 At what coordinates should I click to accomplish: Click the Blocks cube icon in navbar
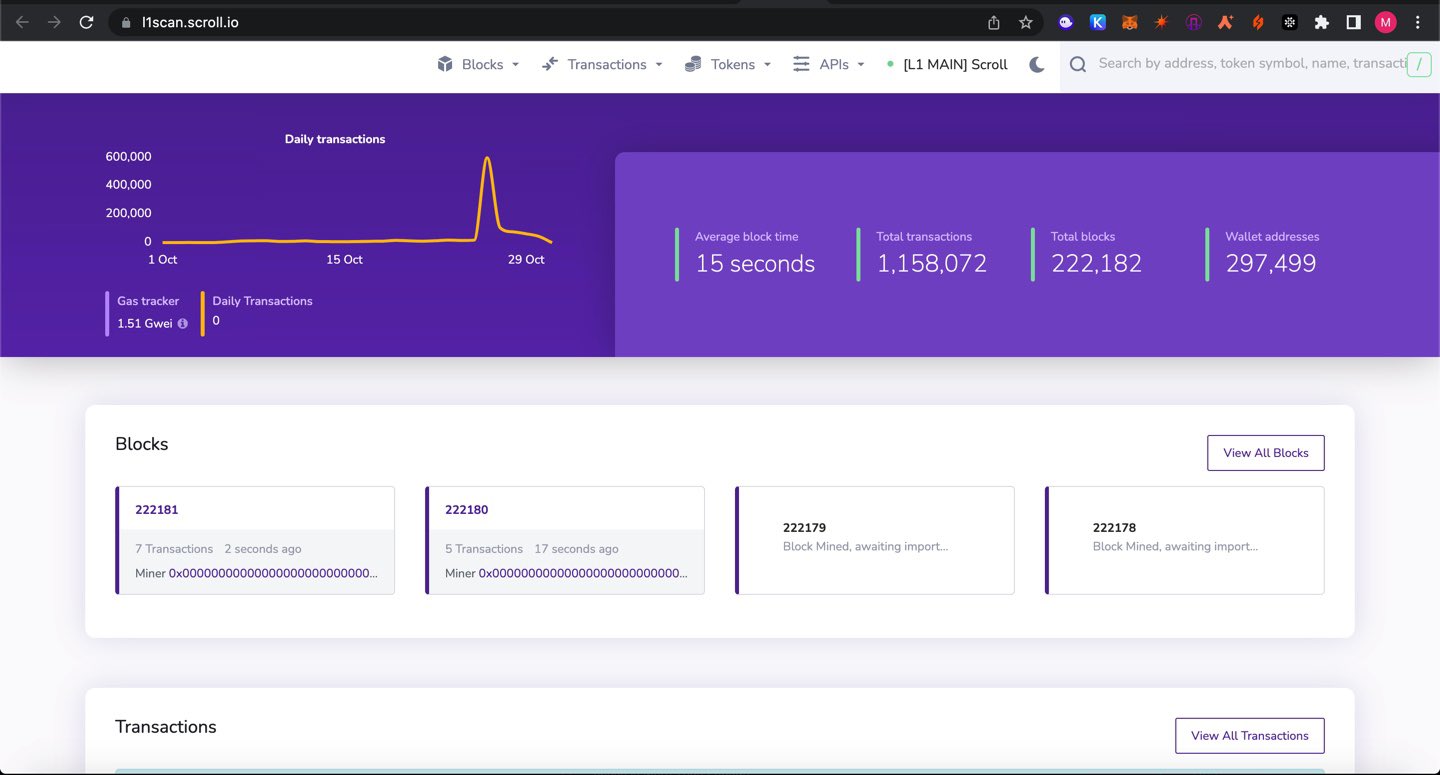click(x=445, y=64)
